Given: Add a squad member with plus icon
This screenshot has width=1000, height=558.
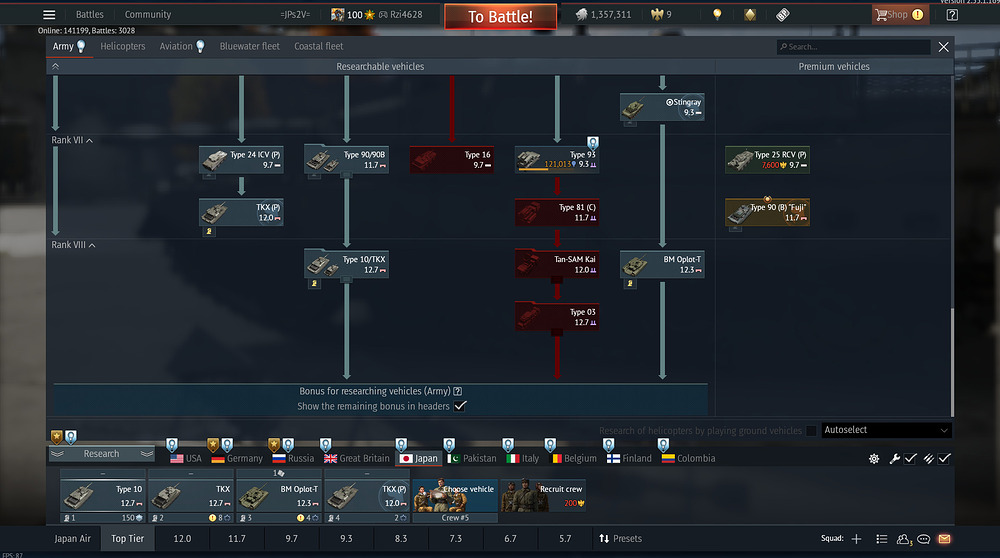Looking at the screenshot, I should point(857,539).
